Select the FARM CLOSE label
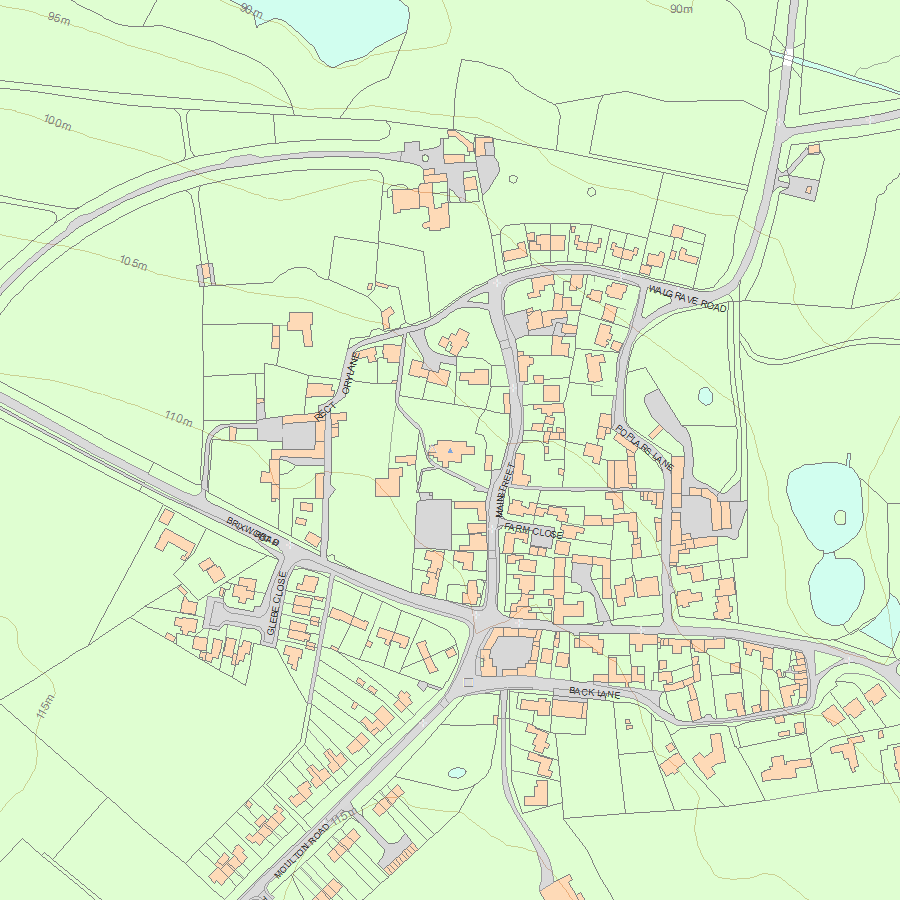Image resolution: width=900 pixels, height=900 pixels. (x=533, y=530)
